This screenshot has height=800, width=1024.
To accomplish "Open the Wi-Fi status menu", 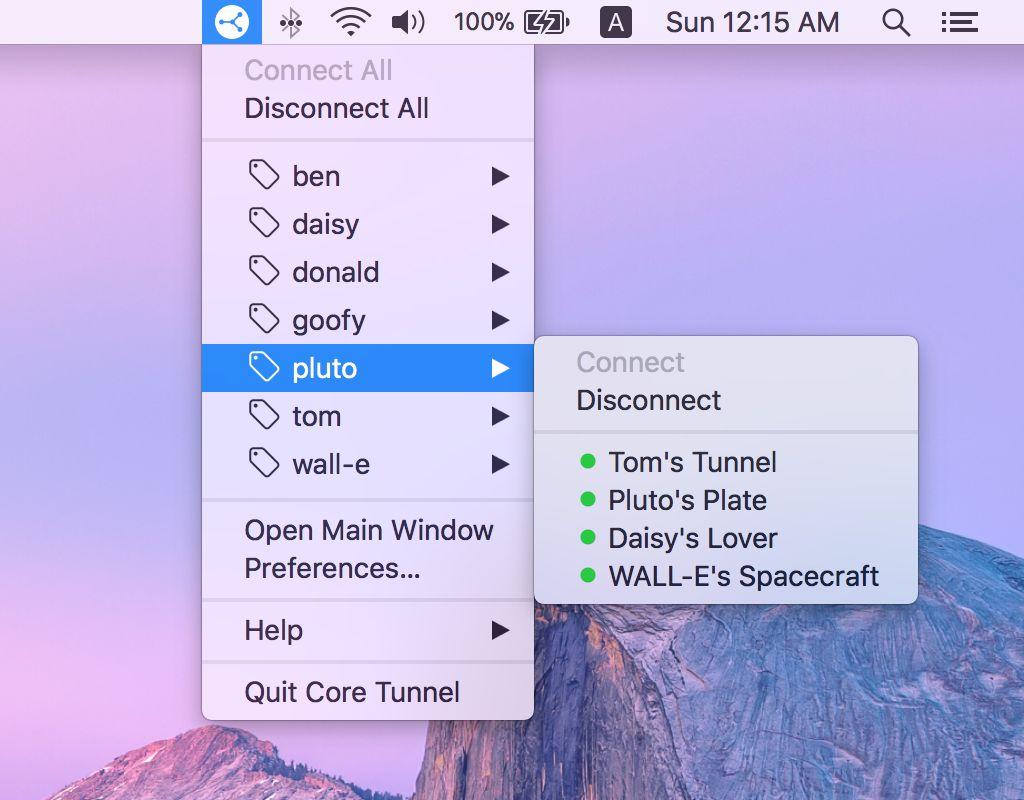I will [x=351, y=23].
